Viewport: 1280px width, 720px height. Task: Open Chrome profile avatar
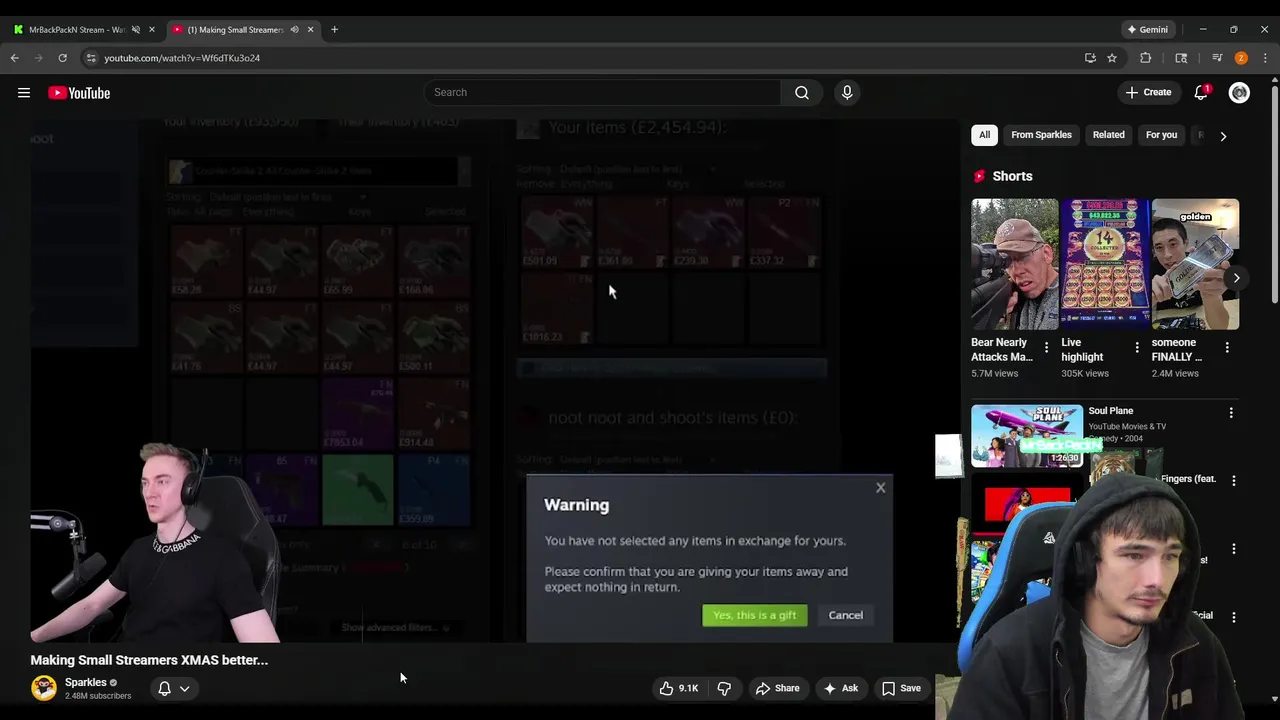point(1241,58)
